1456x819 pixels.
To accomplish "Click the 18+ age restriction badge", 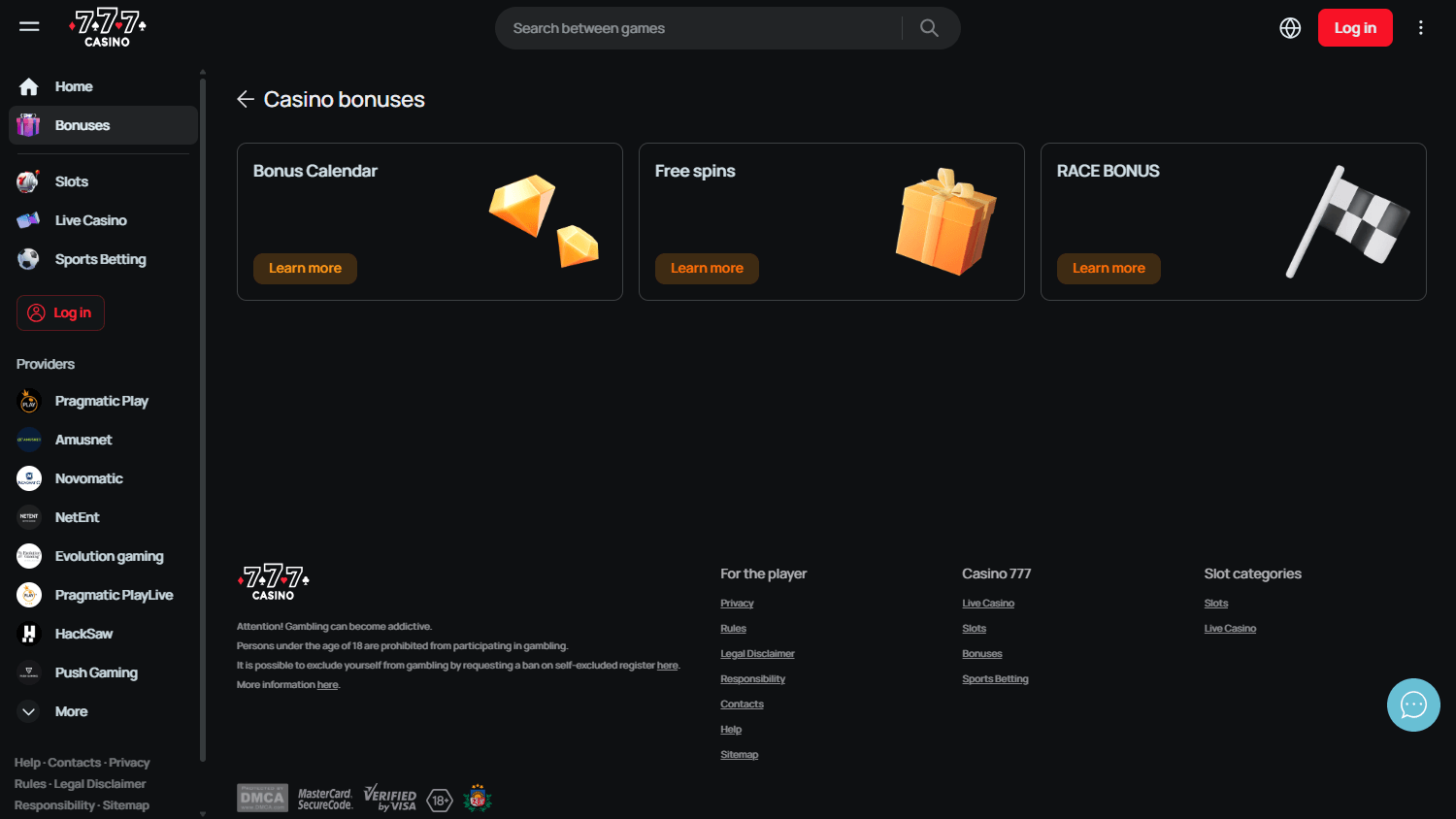I will tap(440, 800).
